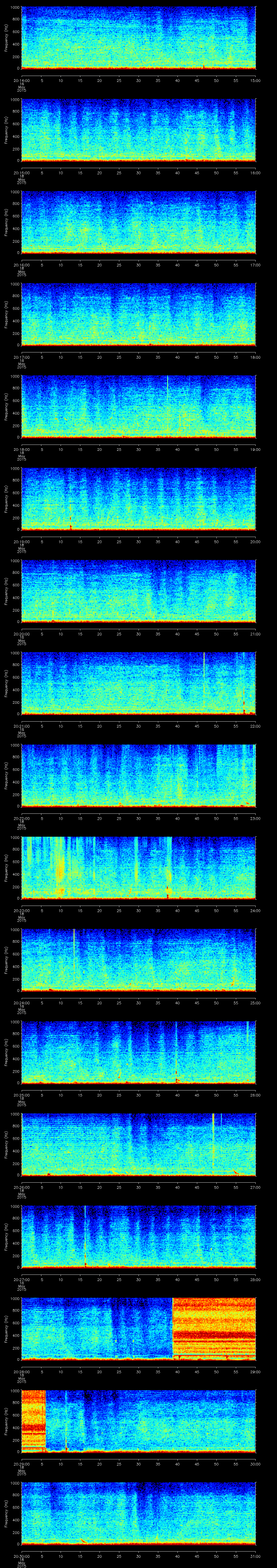Click the '17:00' end time label
This screenshot has width=277, height=1568.
255,265
